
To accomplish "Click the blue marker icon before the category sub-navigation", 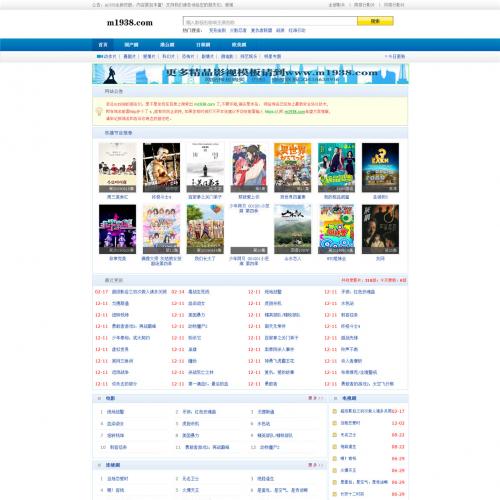I will click(x=99, y=56).
